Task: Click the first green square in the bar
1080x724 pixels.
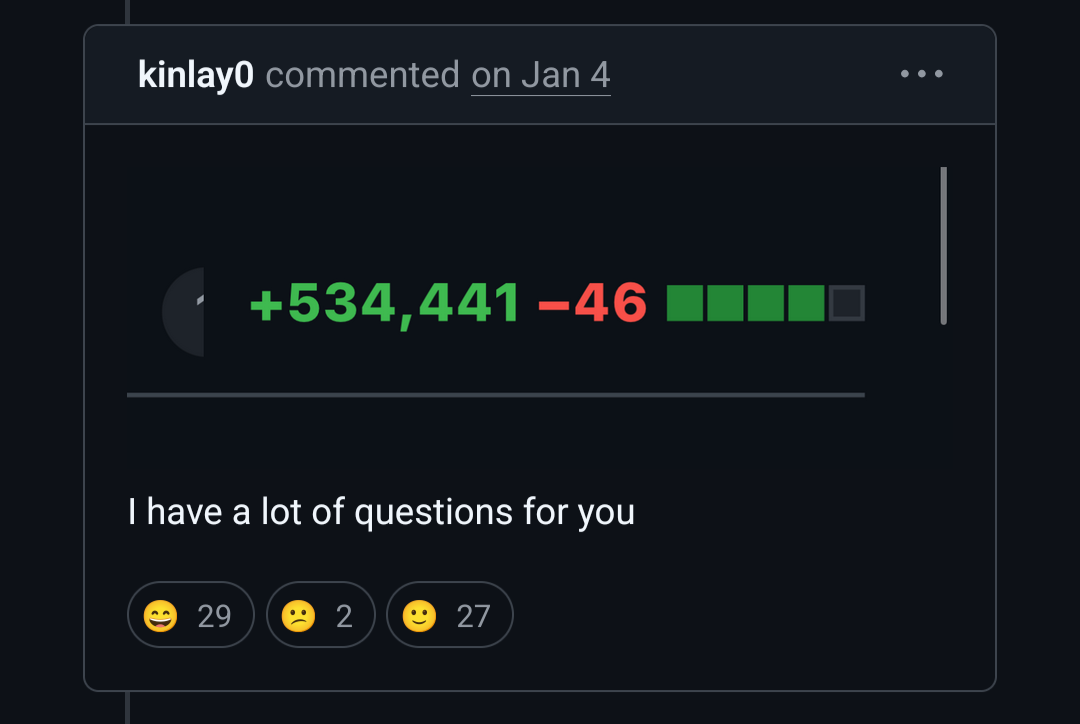Action: 686,303
